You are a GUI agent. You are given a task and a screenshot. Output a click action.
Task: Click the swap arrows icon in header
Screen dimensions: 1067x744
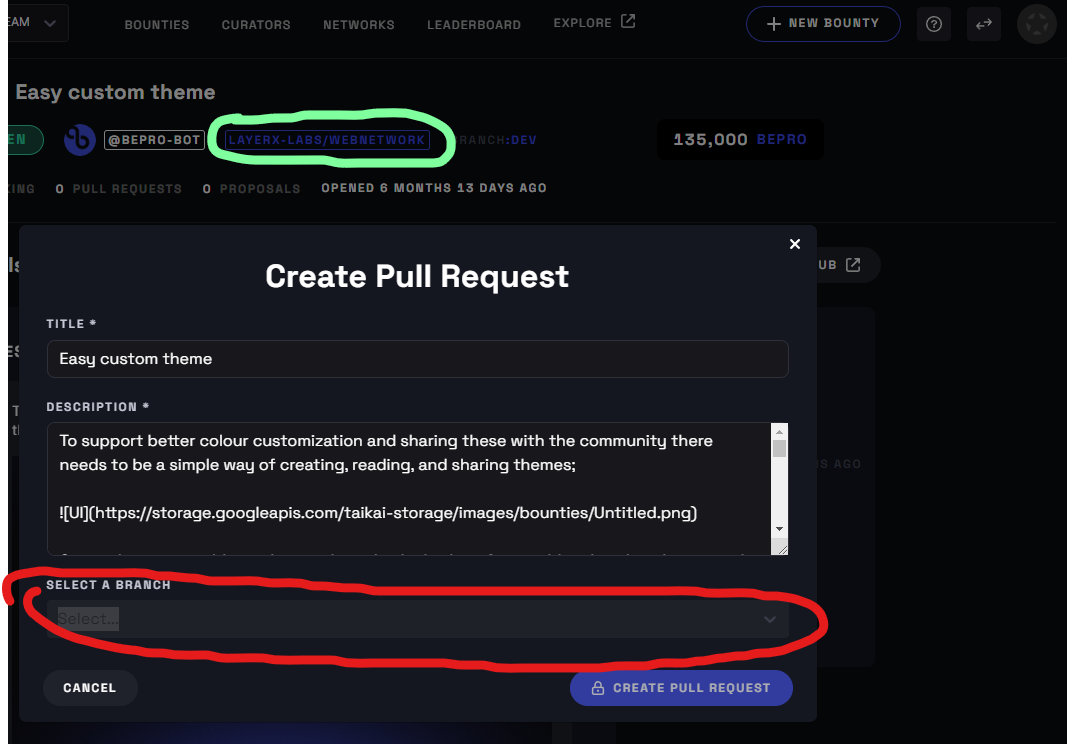(984, 25)
